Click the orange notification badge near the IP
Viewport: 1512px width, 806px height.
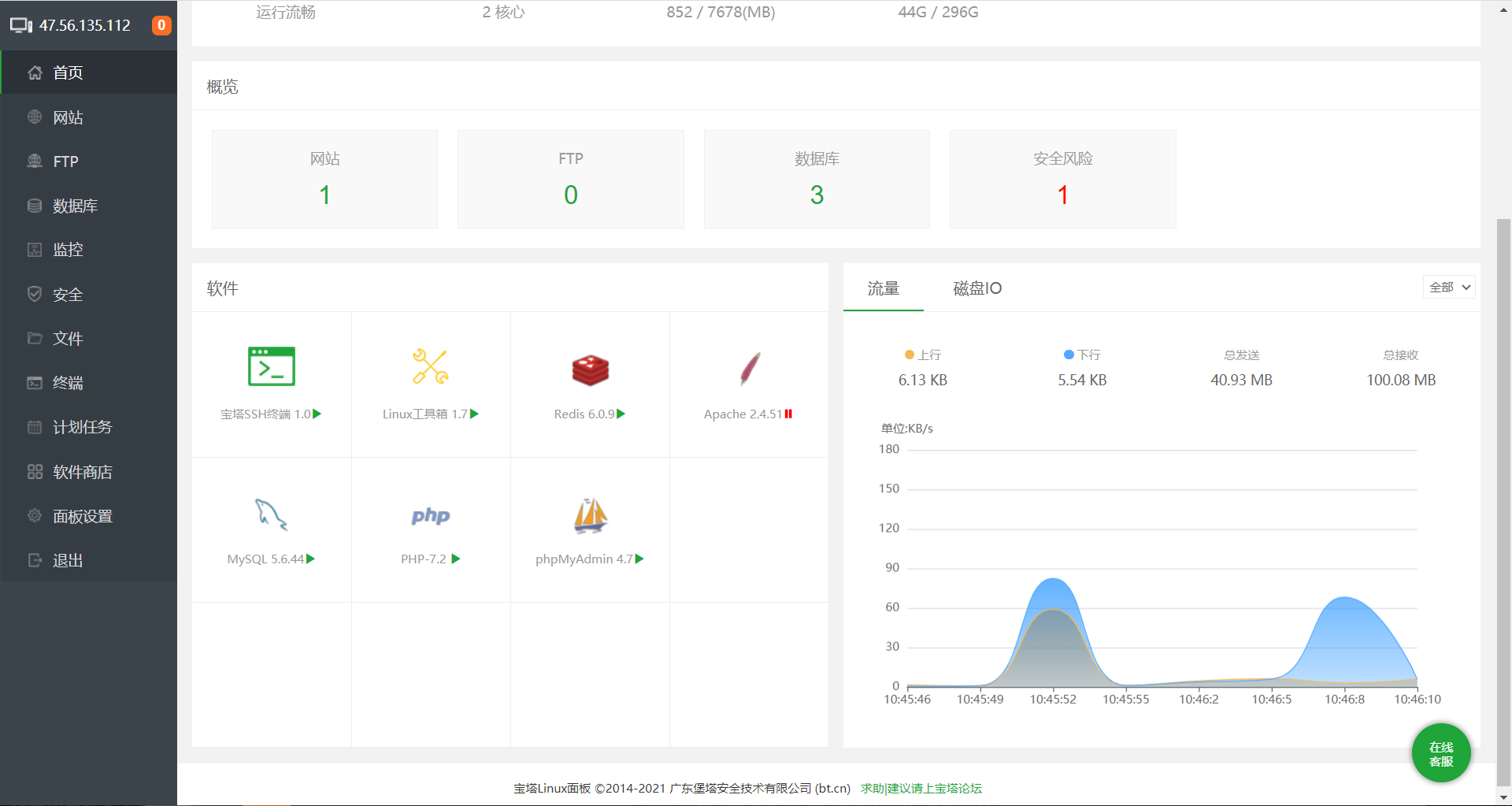click(x=161, y=25)
